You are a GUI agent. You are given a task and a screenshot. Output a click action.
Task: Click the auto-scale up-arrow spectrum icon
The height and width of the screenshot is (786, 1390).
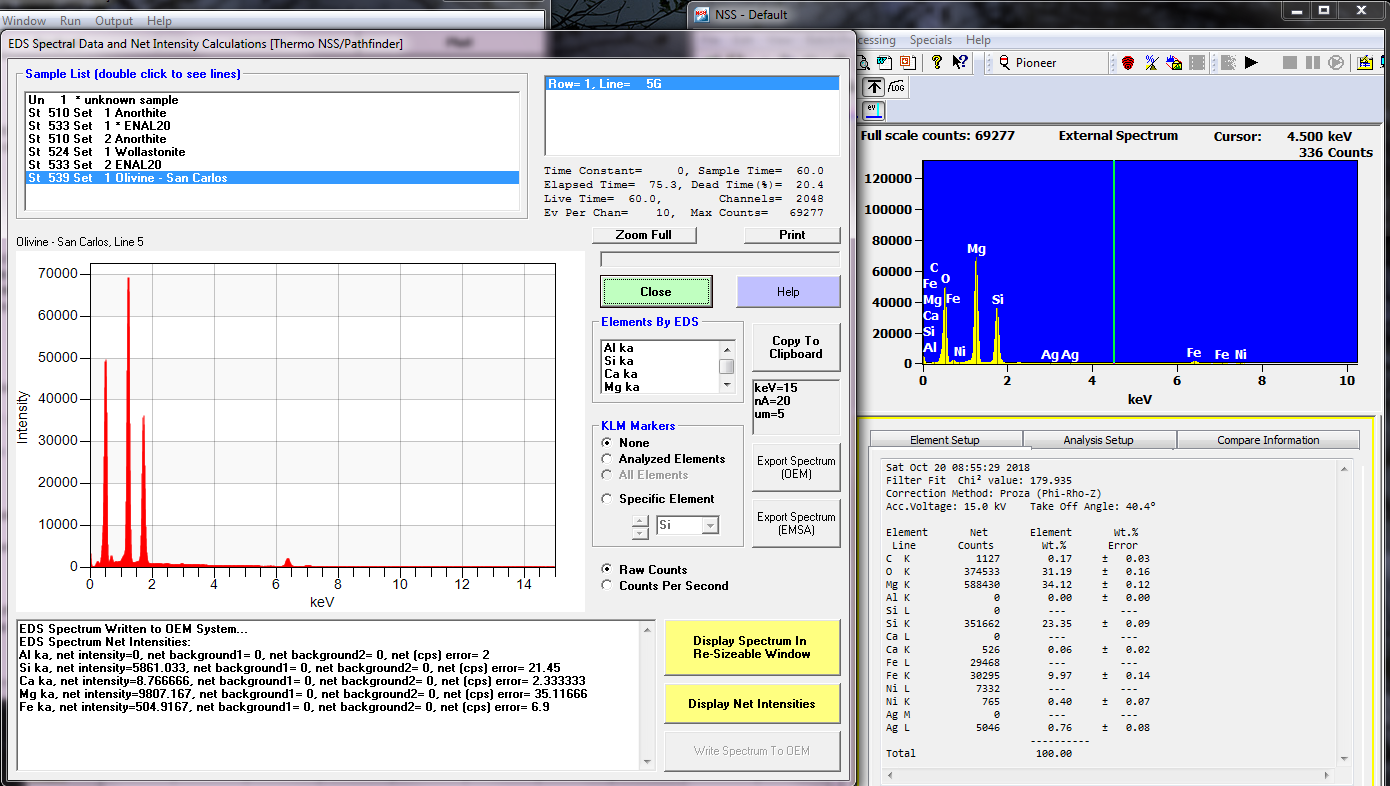[x=874, y=87]
